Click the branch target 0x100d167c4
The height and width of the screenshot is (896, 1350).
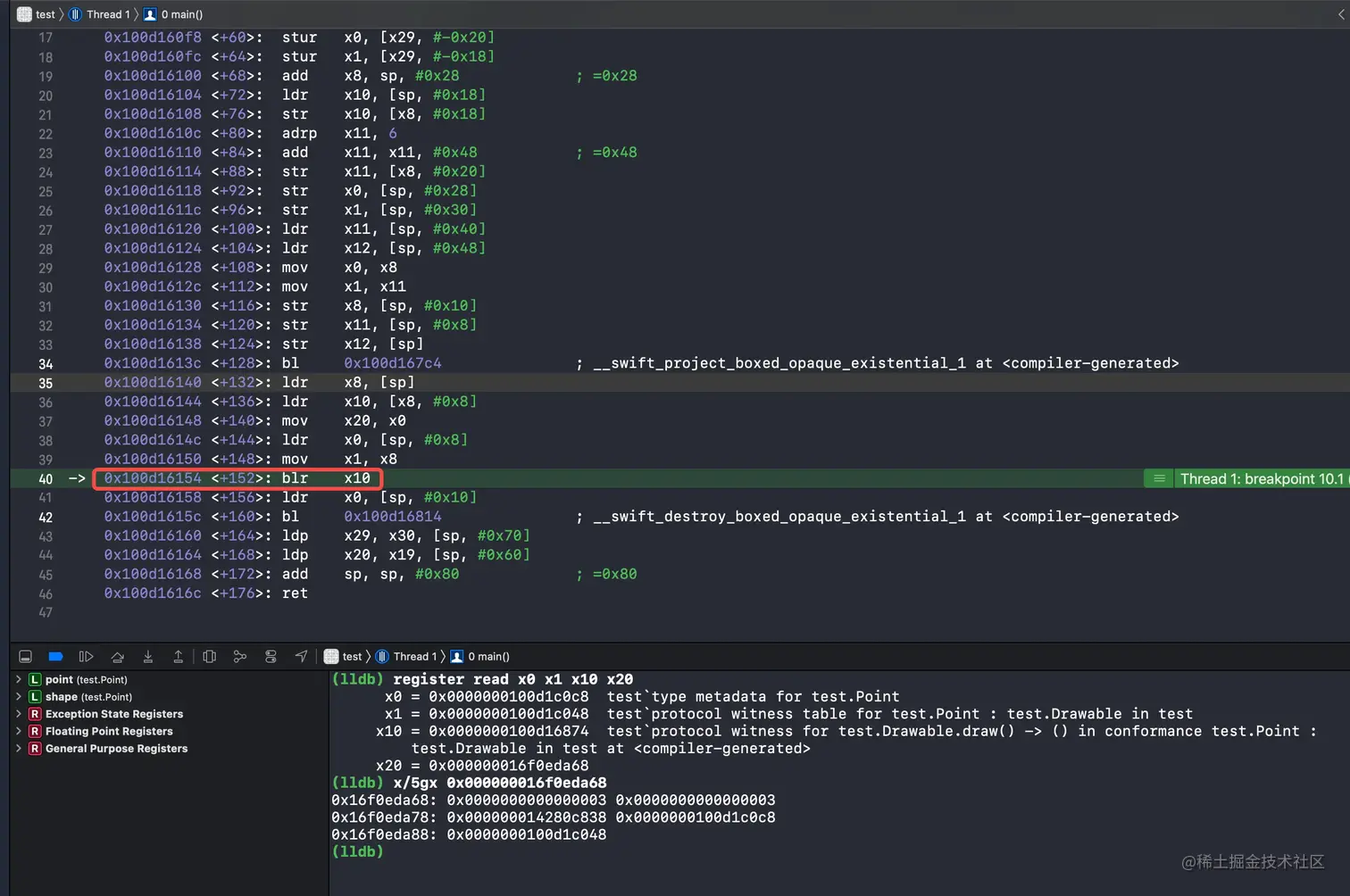click(x=393, y=363)
